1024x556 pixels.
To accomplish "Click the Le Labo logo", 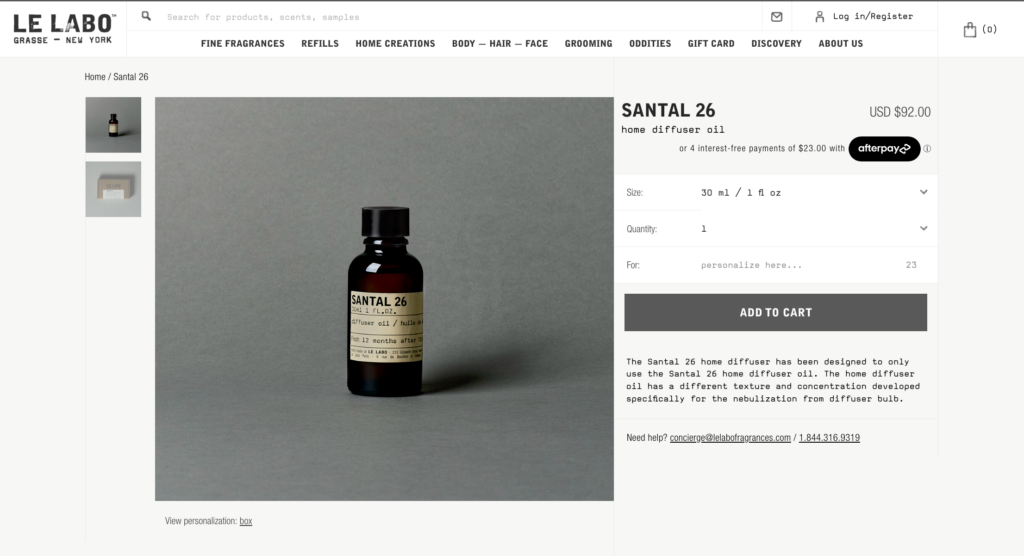I will [64, 29].
